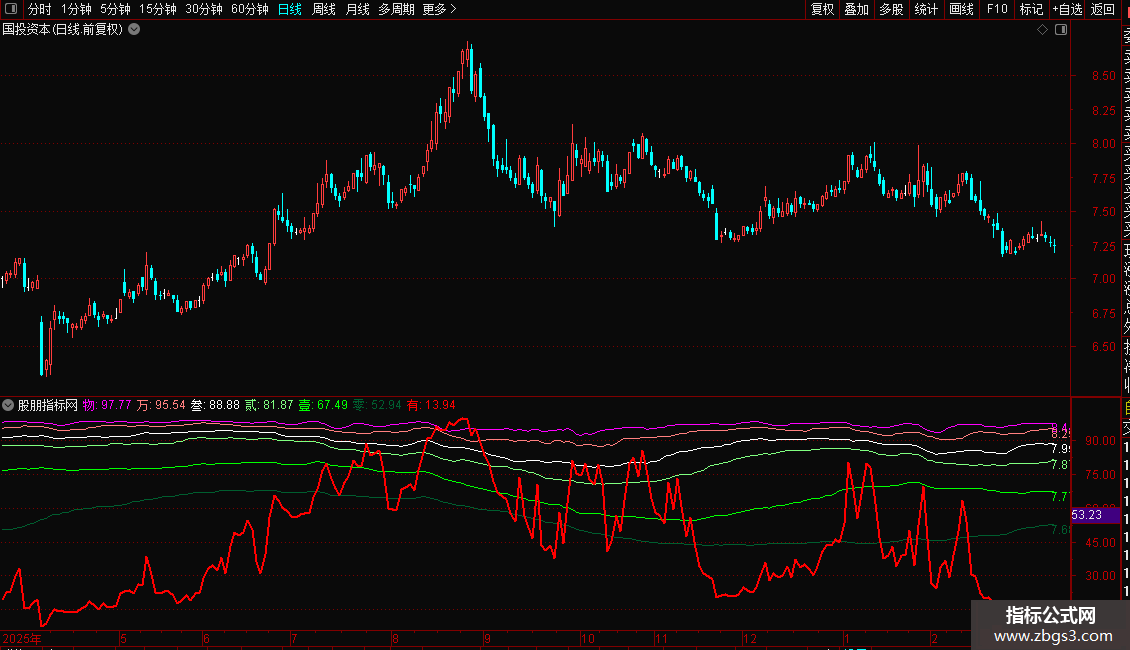Click the 8.00 price axis label
The height and width of the screenshot is (650, 1130).
tap(1103, 143)
